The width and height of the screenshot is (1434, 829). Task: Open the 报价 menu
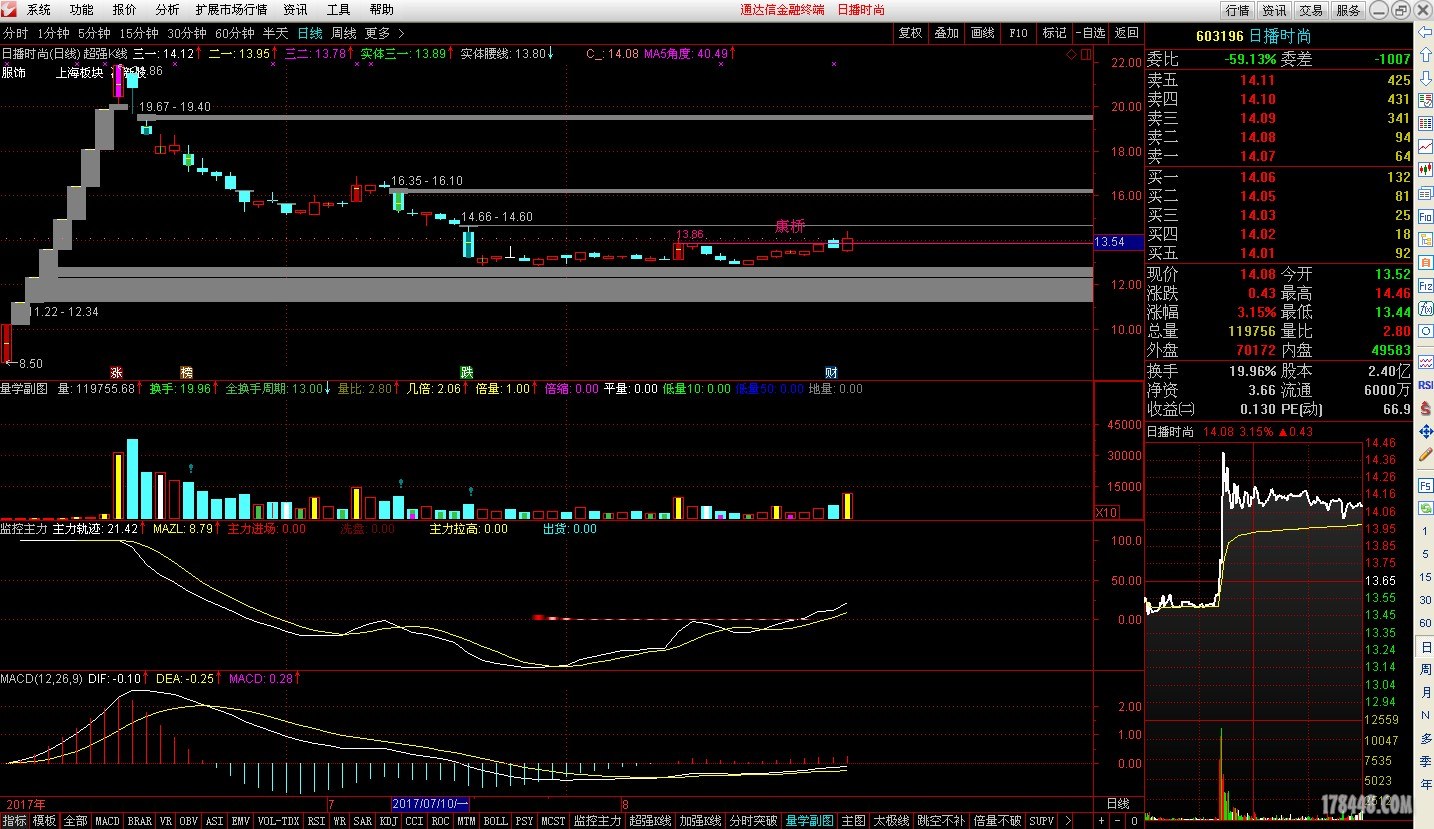pos(125,10)
